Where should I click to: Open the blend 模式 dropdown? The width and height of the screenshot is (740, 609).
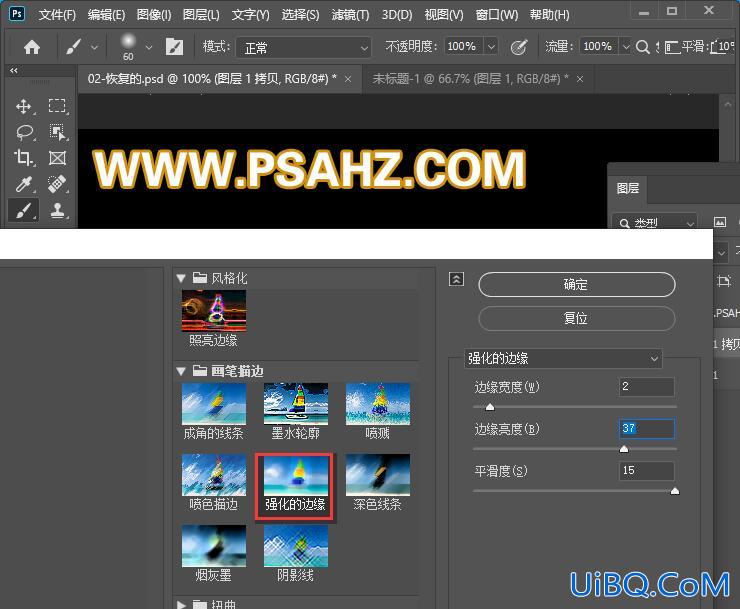tap(303, 48)
